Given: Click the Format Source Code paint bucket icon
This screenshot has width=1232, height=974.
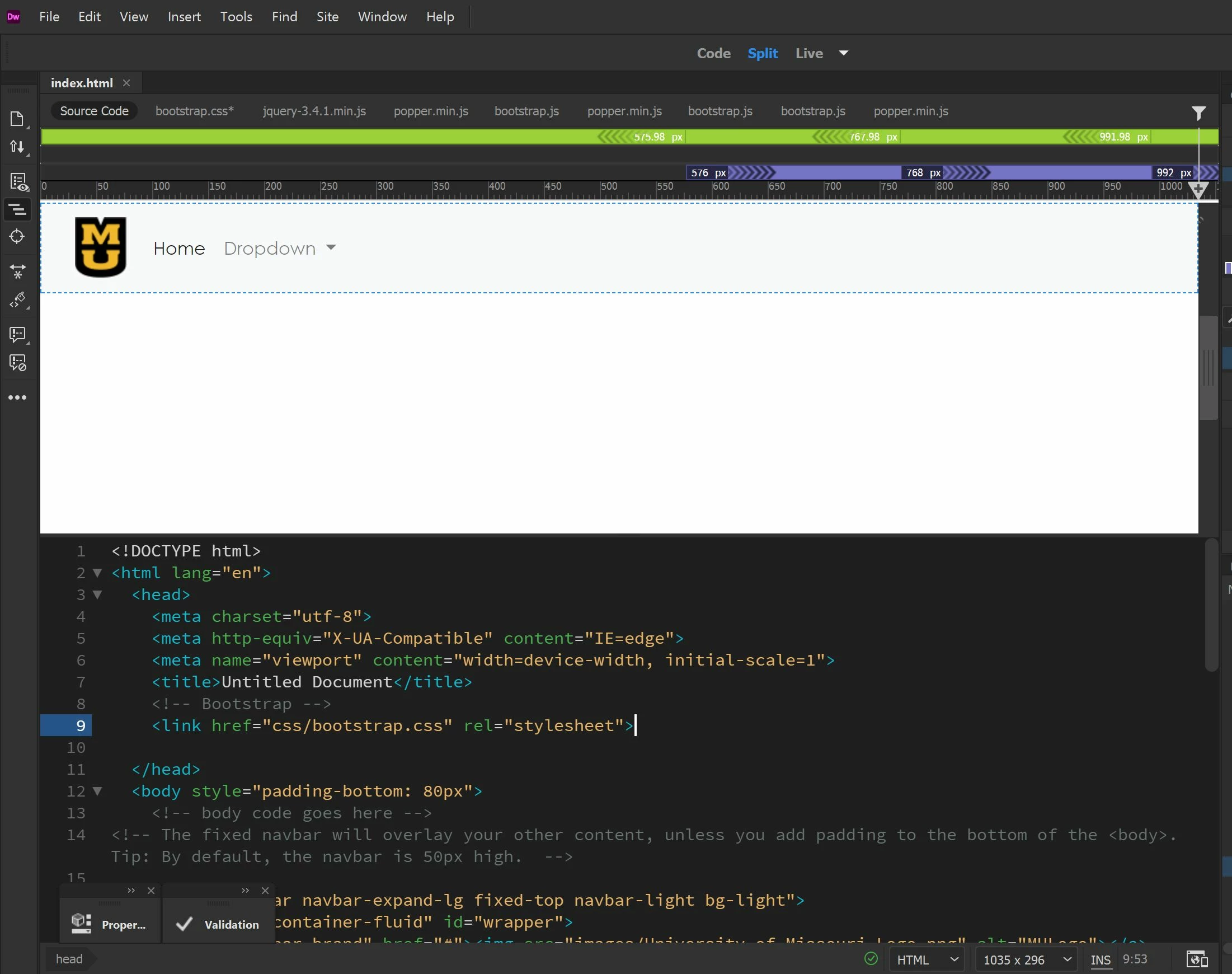Looking at the screenshot, I should [x=18, y=299].
